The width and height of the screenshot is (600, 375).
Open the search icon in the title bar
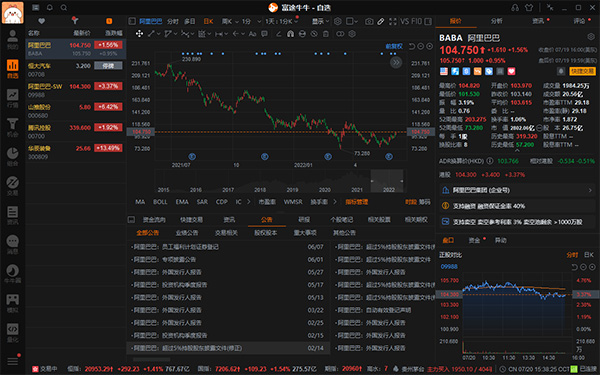pos(64,7)
